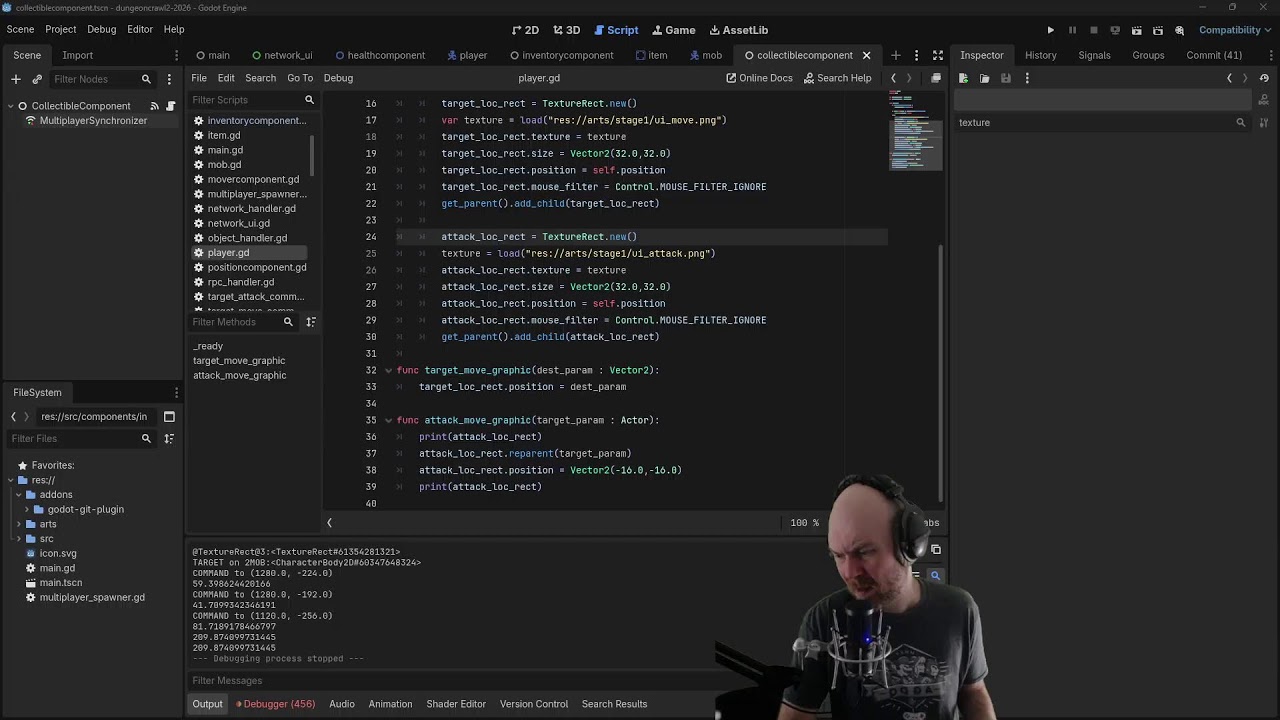Open the FileSystem sort files icon
The image size is (1280, 720).
169,439
